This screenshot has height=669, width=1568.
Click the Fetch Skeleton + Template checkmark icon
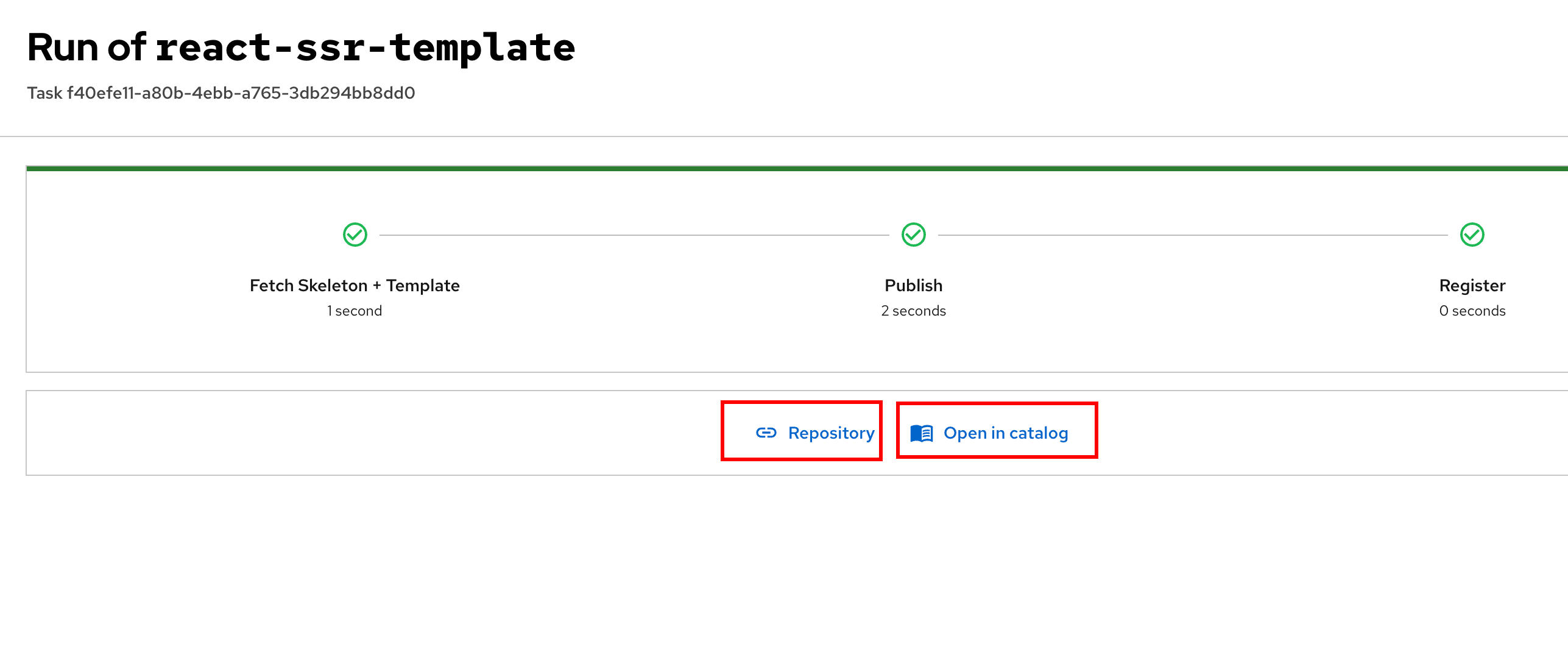click(355, 235)
